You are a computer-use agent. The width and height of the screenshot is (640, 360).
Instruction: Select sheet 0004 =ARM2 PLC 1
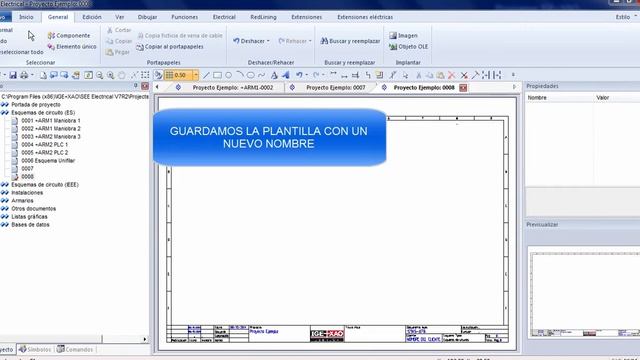click(44, 145)
